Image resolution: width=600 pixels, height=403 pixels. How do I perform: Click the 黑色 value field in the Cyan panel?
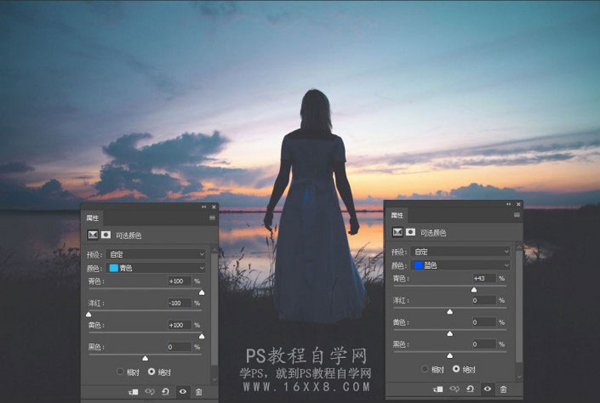179,347
